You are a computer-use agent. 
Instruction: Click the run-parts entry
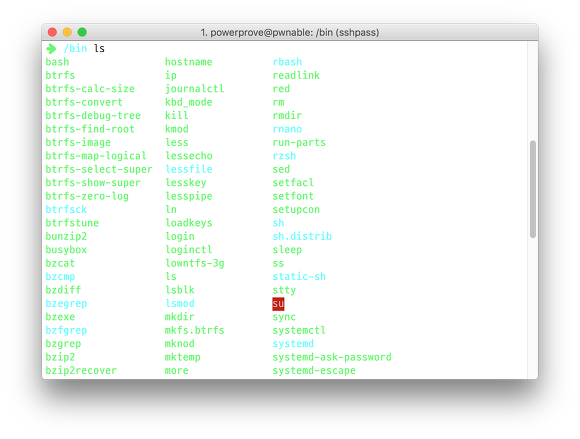[x=299, y=142]
